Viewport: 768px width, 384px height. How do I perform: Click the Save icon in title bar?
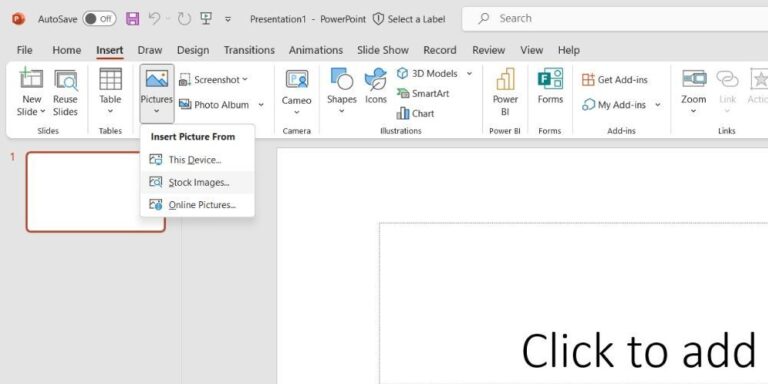point(133,19)
